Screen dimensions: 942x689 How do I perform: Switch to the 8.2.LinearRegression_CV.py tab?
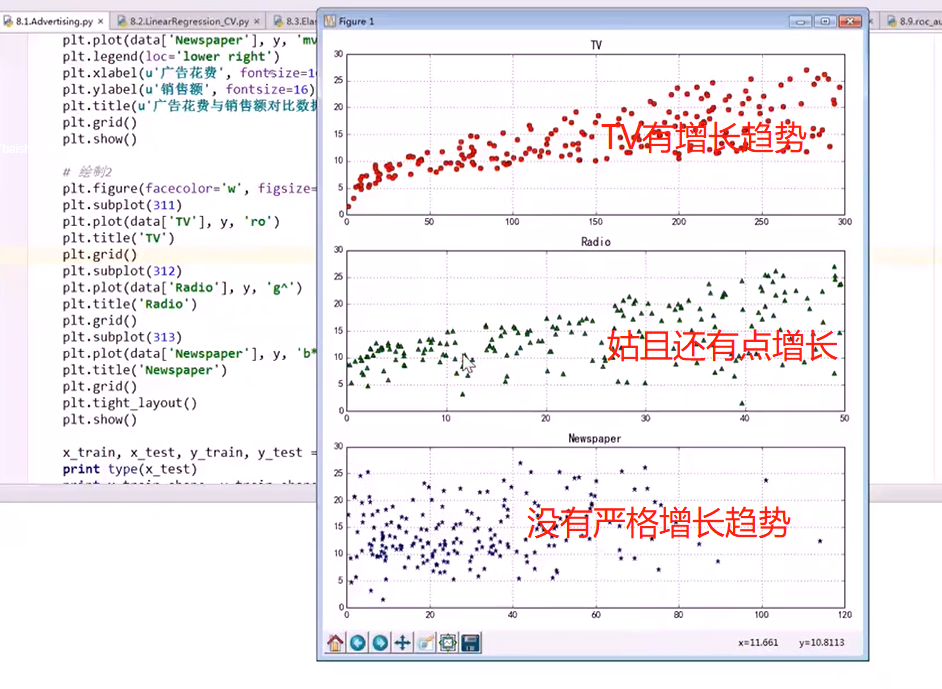(189, 21)
